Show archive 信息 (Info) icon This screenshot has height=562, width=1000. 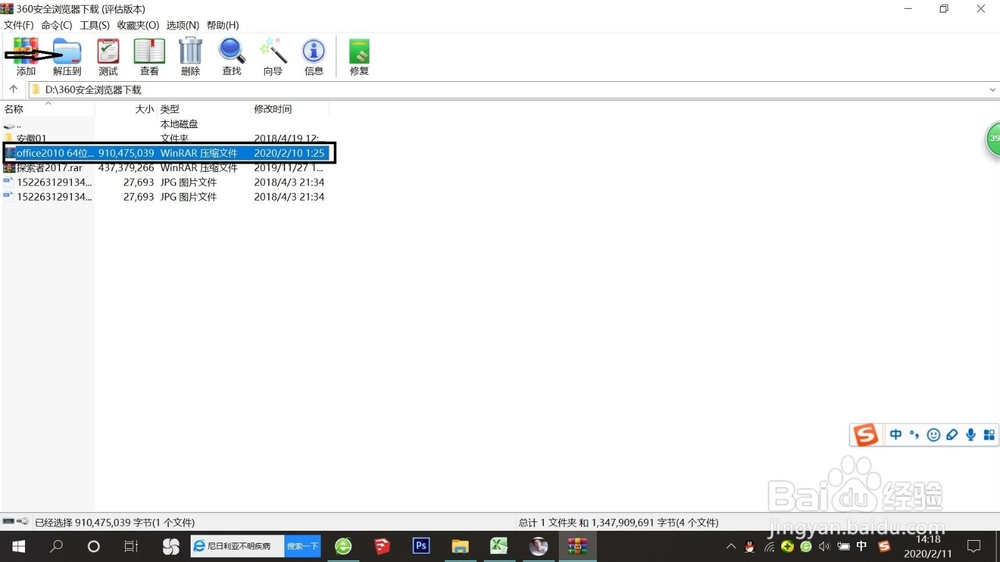tap(314, 56)
